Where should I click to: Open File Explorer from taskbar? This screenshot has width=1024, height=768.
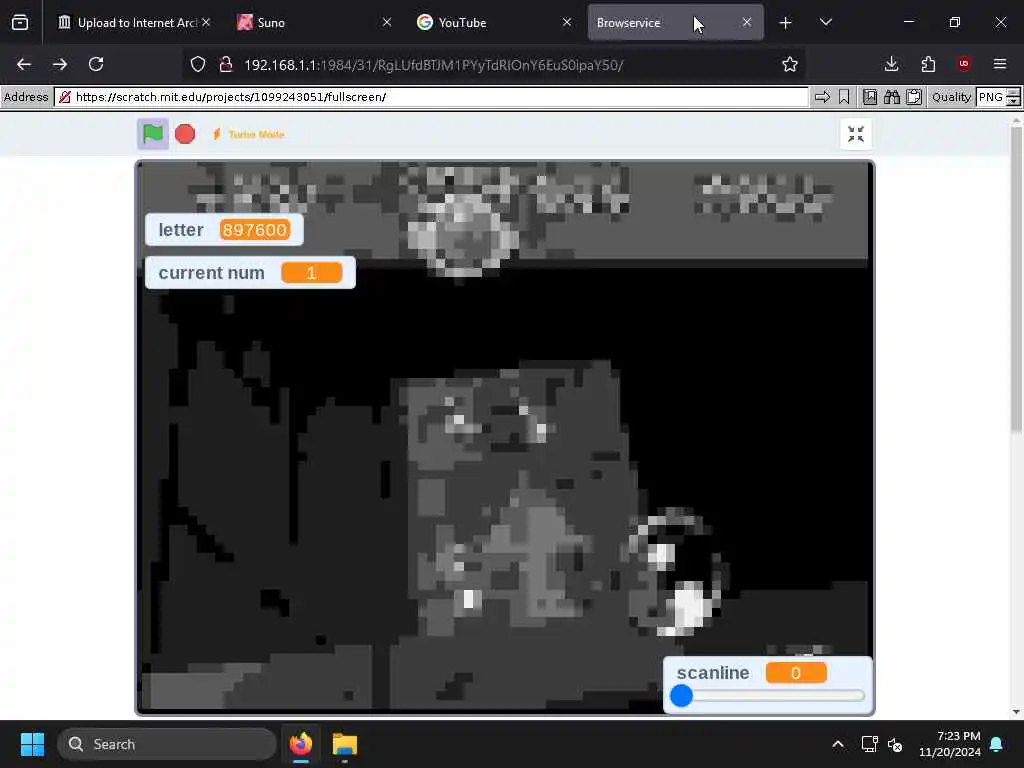point(344,744)
